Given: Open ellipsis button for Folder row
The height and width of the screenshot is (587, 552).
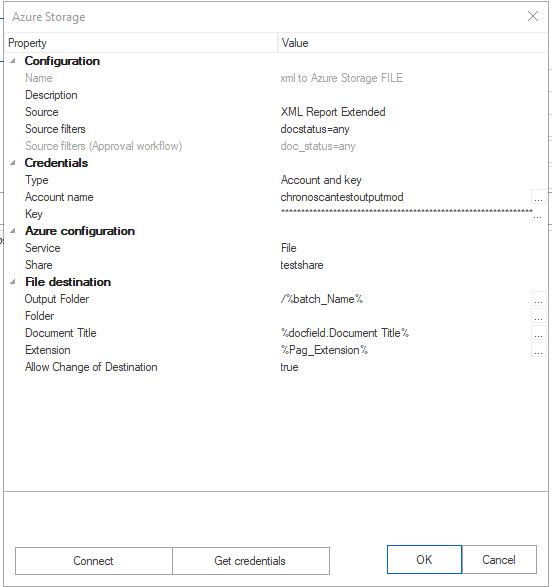Looking at the screenshot, I should (539, 316).
